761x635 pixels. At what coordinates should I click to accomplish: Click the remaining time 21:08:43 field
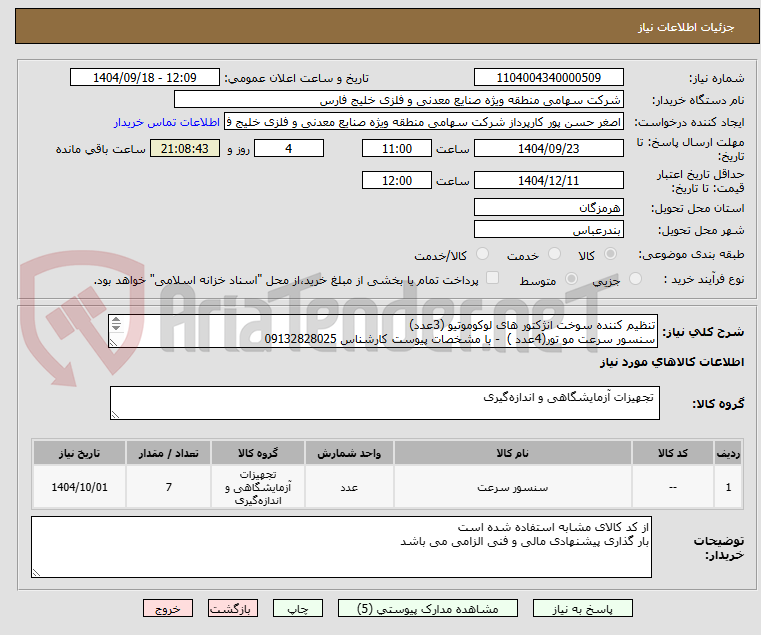[184, 149]
